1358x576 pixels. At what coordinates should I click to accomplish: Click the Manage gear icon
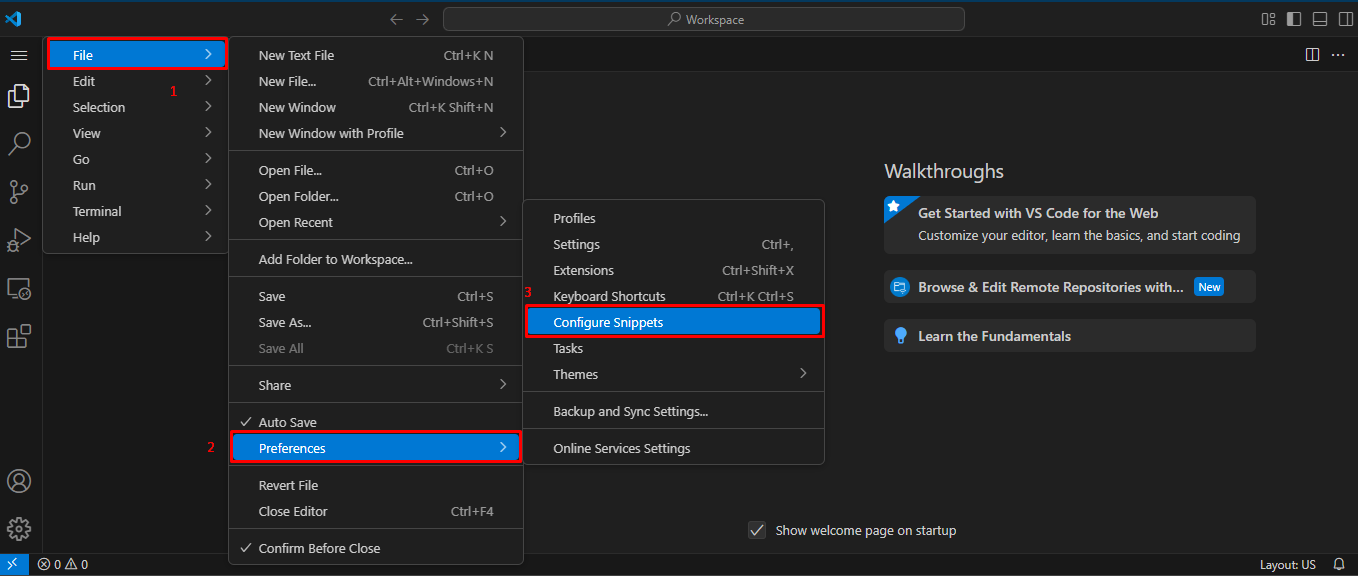18,529
